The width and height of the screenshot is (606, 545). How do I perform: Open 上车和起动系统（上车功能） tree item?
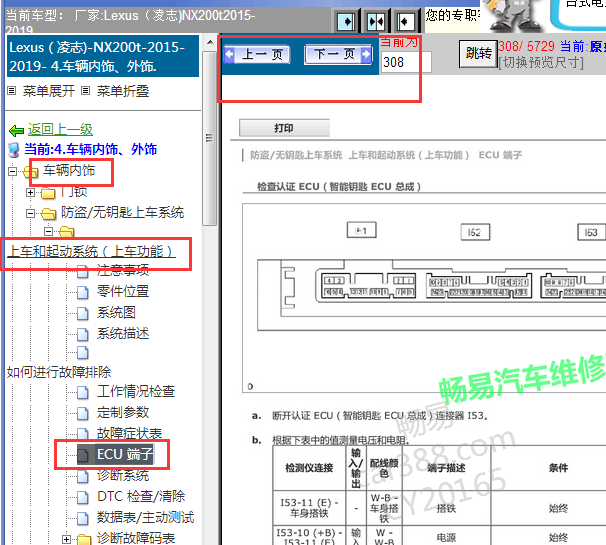click(x=91, y=252)
